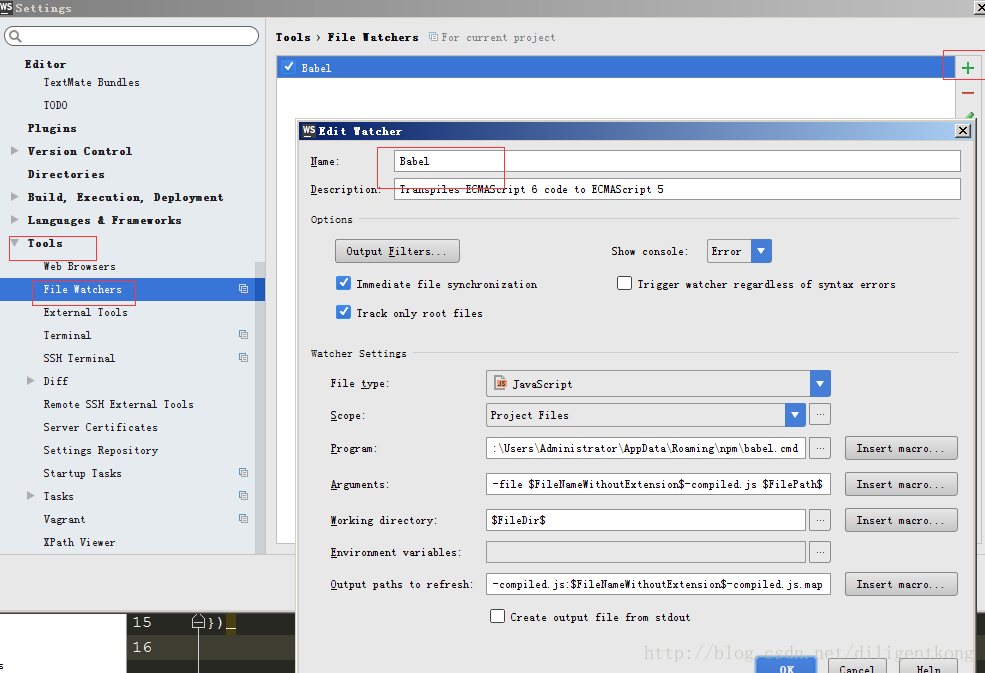The height and width of the screenshot is (673, 985).
Task: Insert macro for Working directory field
Action: [x=901, y=520]
